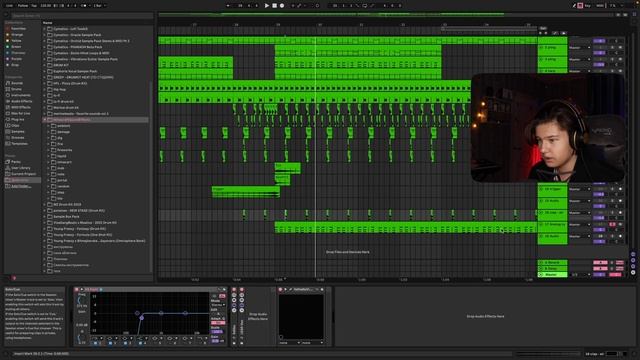
Task: Open the Sounds category in browser
Action: (17, 83)
